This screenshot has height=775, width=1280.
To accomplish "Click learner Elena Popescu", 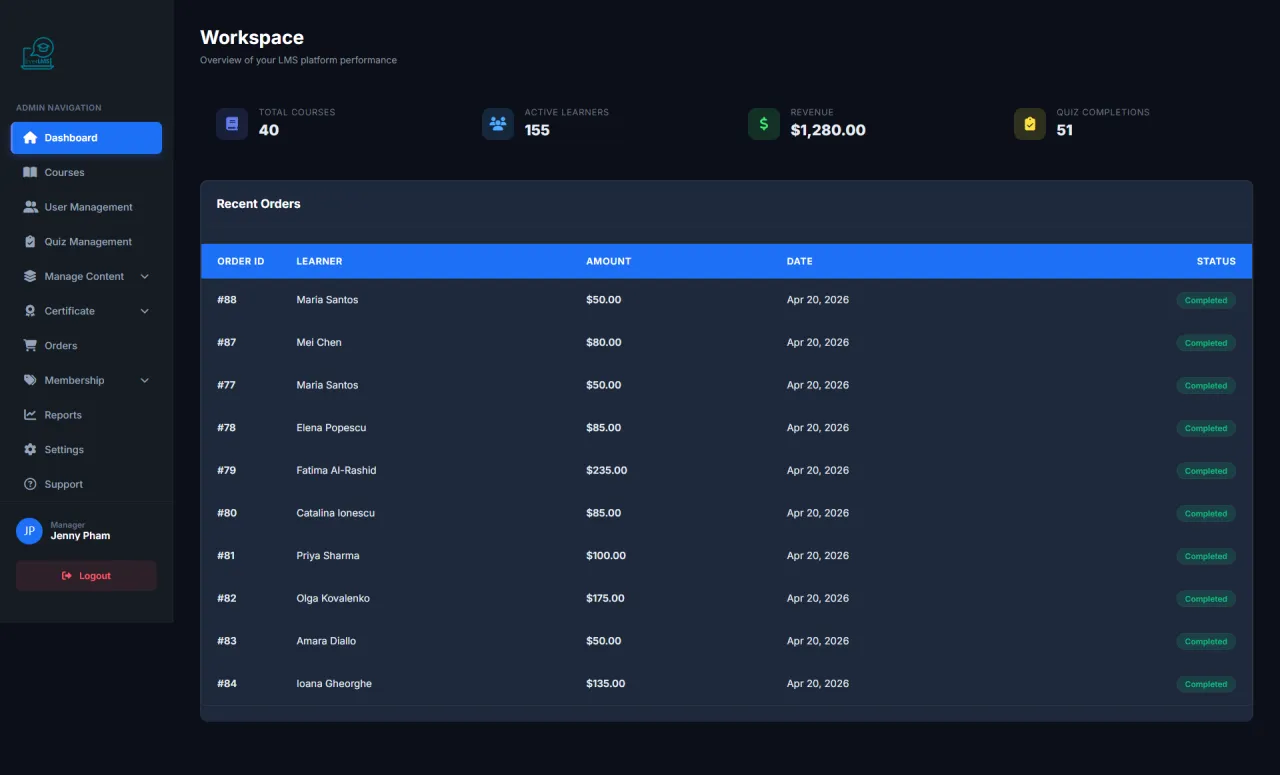I will pyautogui.click(x=331, y=428).
